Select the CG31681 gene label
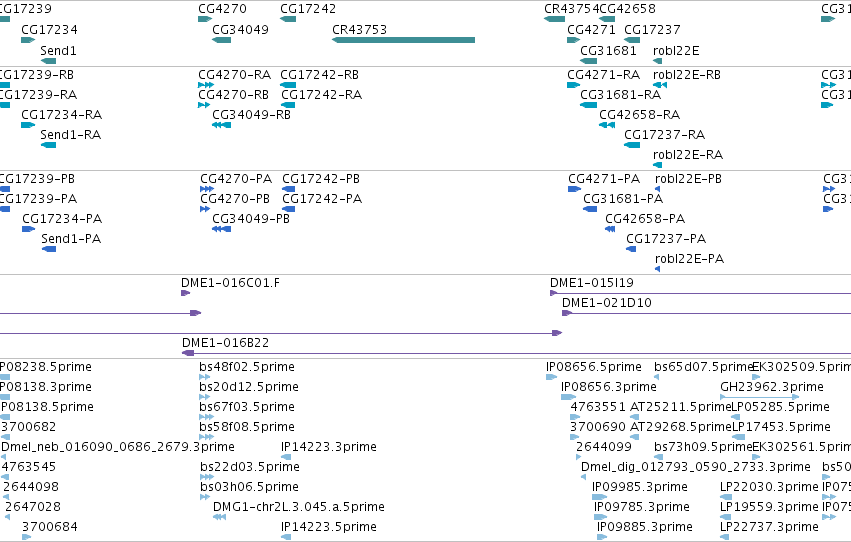This screenshot has width=851, height=542. coord(608,51)
